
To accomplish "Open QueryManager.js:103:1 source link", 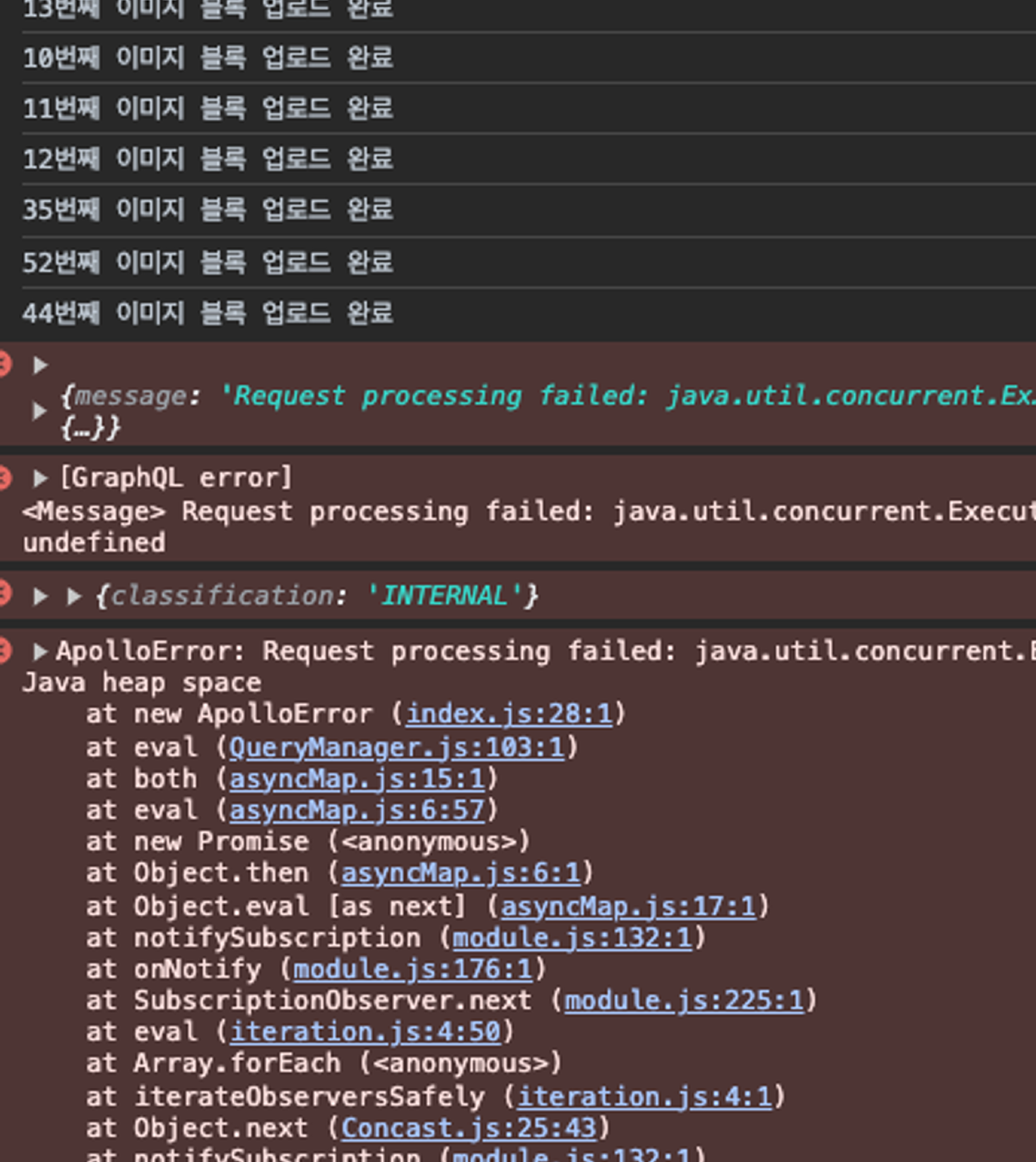I will pyautogui.click(x=396, y=747).
